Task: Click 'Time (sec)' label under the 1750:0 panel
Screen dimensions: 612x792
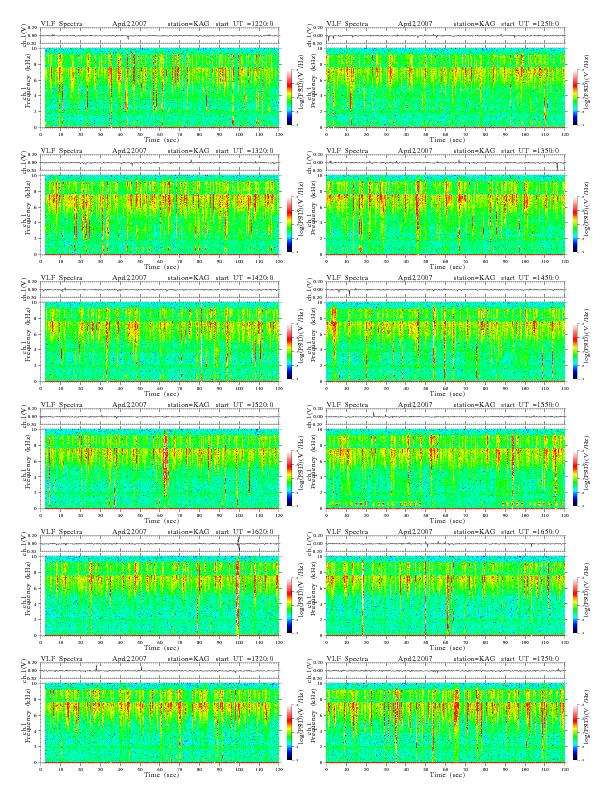Action: [446, 774]
